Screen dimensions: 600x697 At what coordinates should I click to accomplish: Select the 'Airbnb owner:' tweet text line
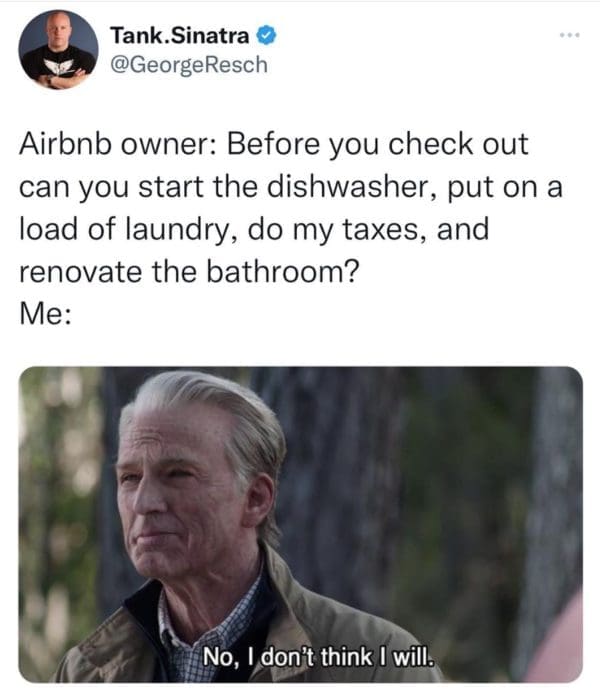tap(274, 144)
